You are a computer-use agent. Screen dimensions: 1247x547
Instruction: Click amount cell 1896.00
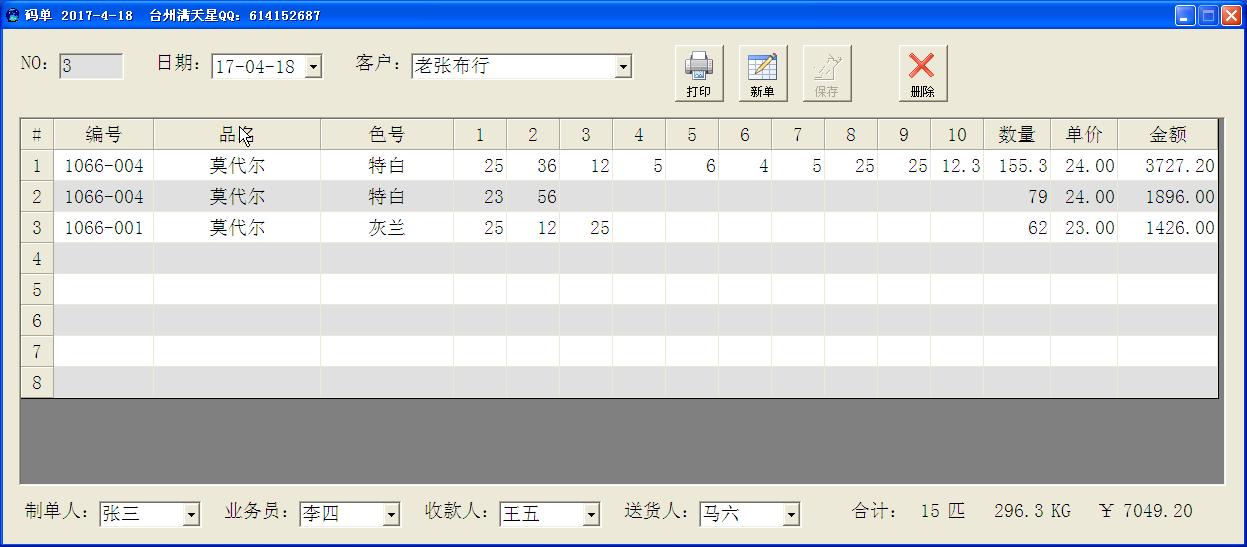[x=1168, y=197]
